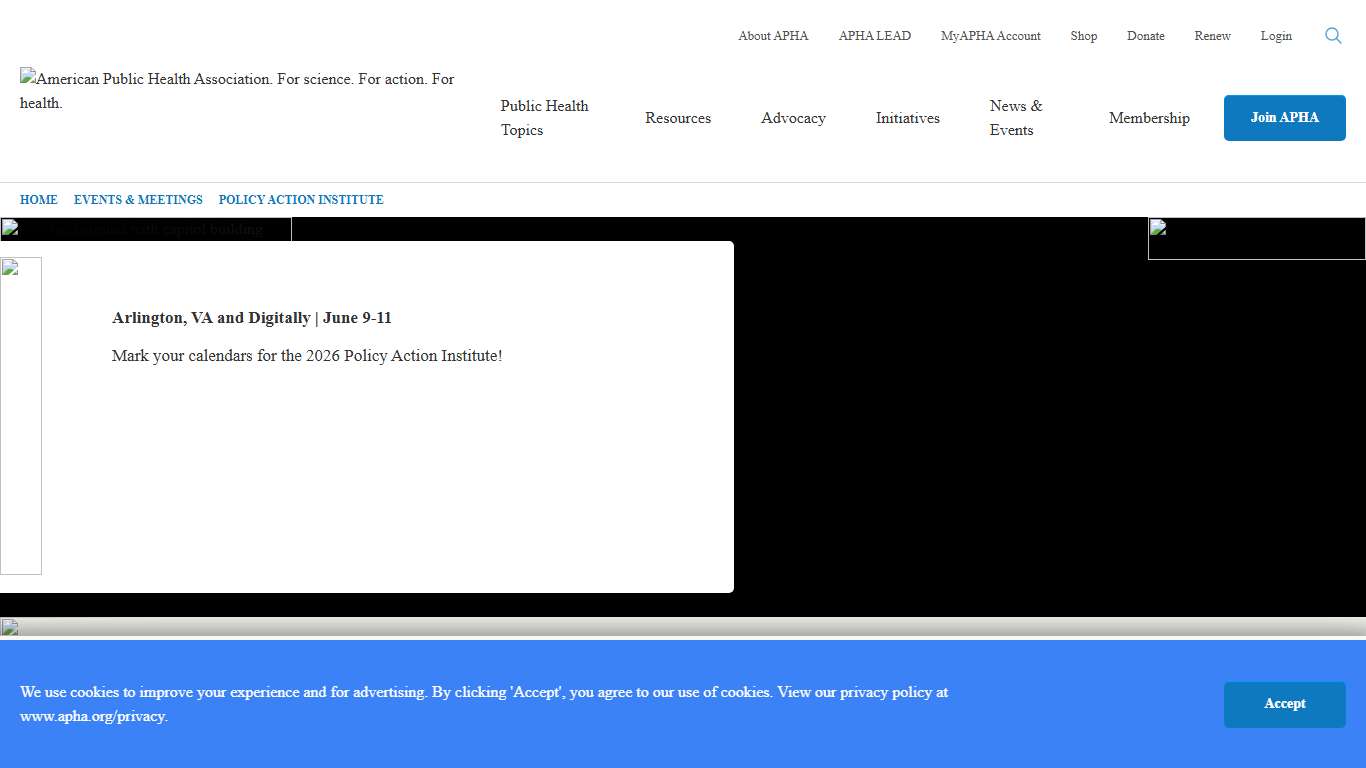The width and height of the screenshot is (1366, 768).
Task: Open the Initiatives menu
Action: pos(907,118)
